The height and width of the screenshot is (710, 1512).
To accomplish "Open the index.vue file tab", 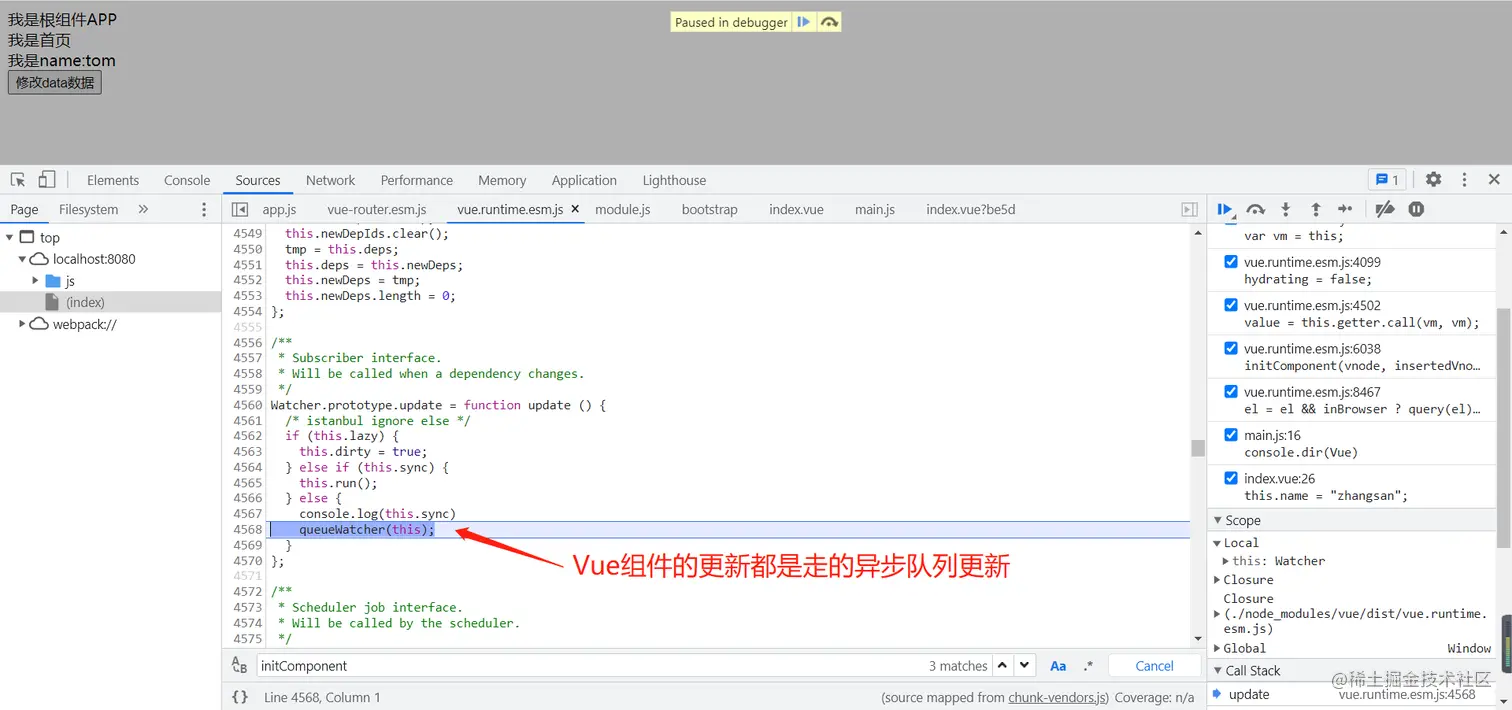I will [796, 209].
